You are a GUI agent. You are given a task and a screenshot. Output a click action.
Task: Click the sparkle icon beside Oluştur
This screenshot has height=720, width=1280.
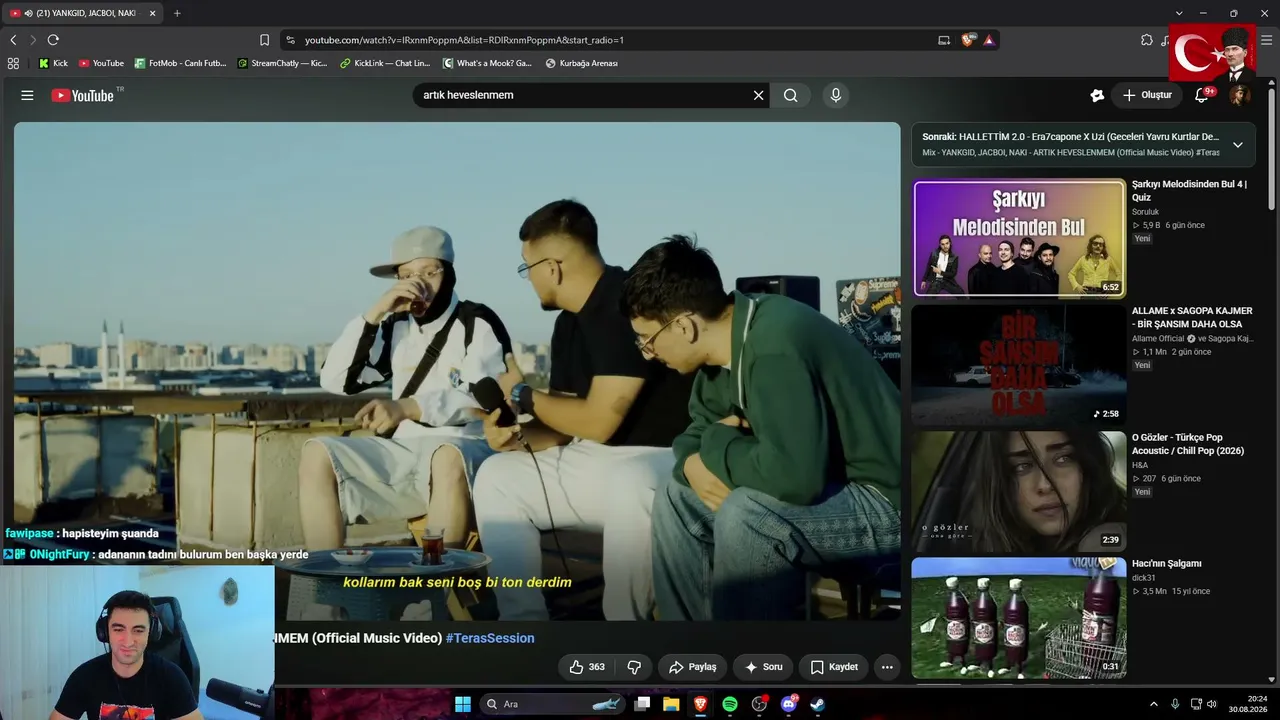(1097, 95)
